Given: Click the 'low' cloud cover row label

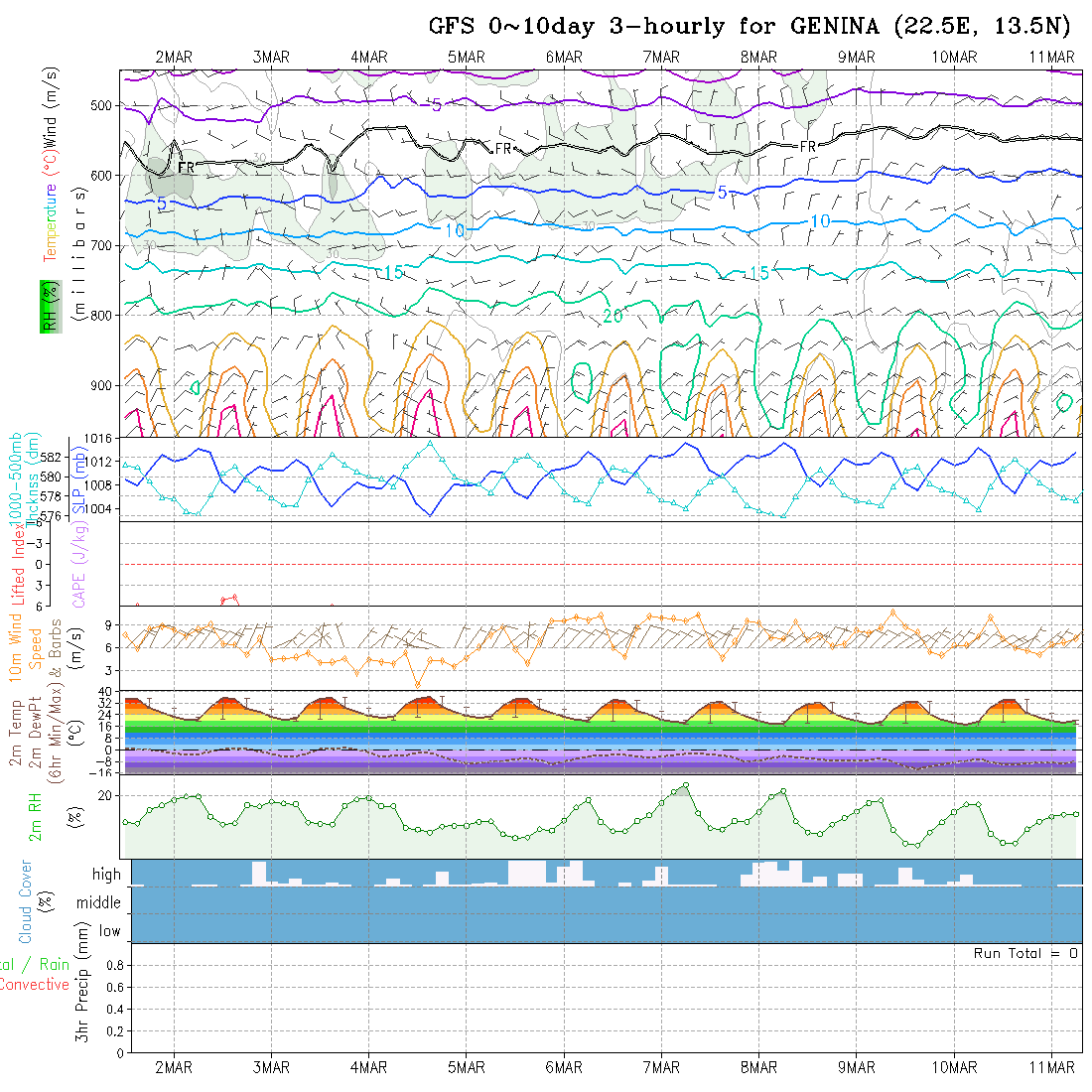Looking at the screenshot, I should (x=109, y=931).
